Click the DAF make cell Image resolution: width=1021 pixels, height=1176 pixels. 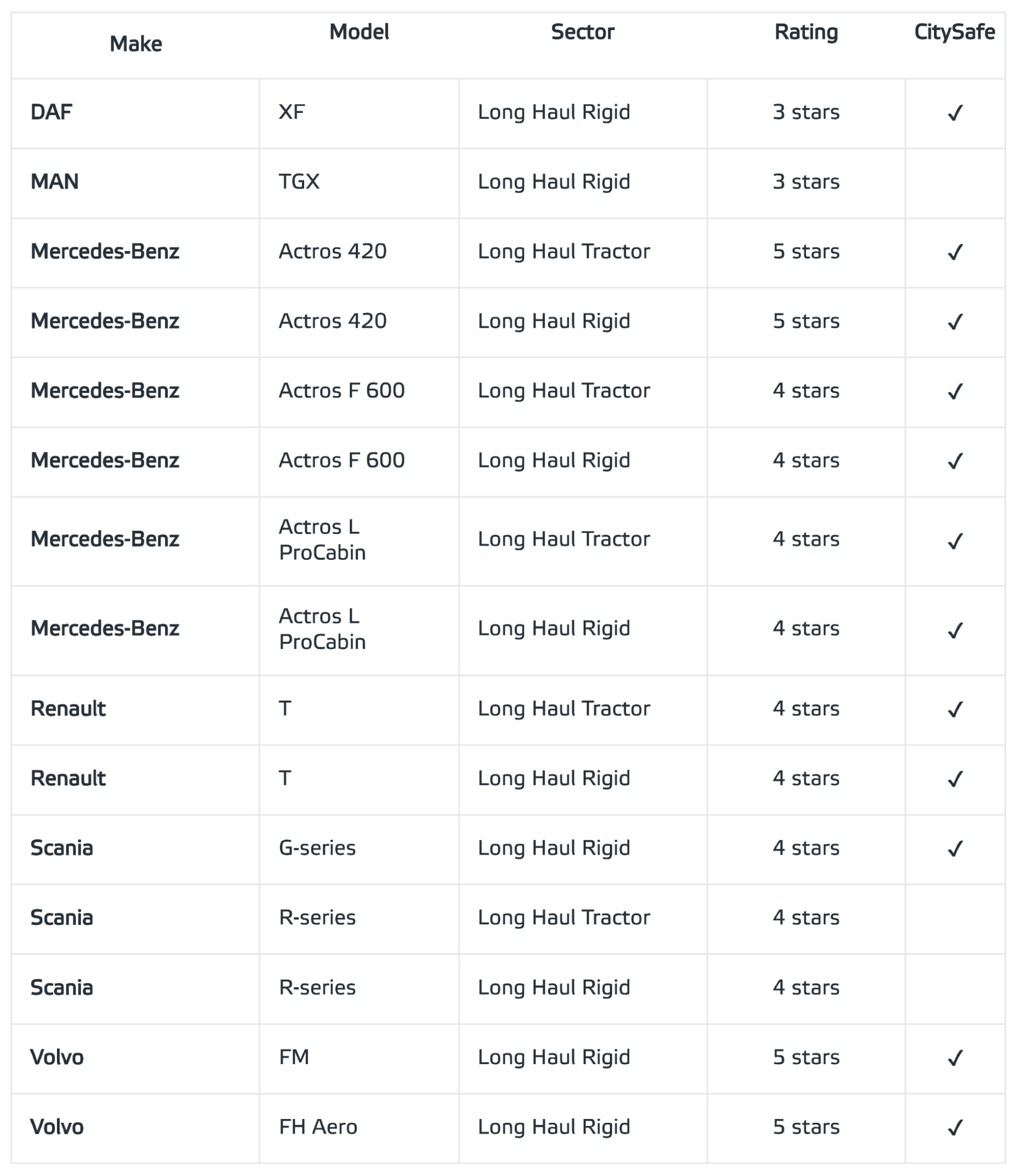52,112
